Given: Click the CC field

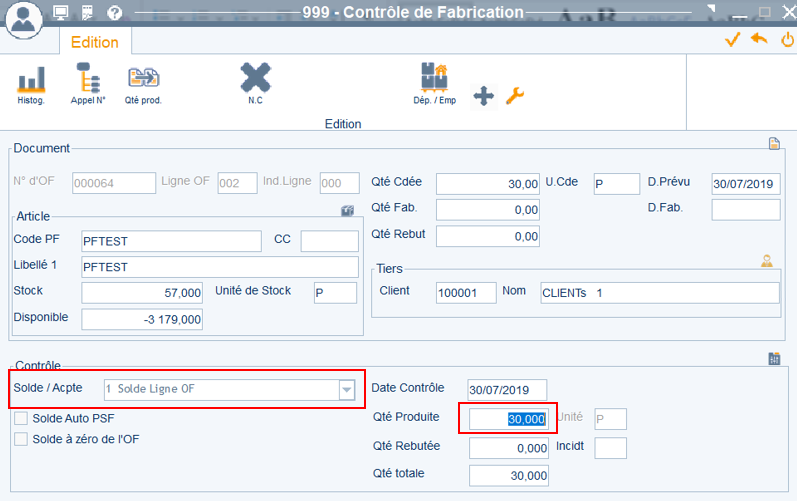Looking at the screenshot, I should click(329, 241).
